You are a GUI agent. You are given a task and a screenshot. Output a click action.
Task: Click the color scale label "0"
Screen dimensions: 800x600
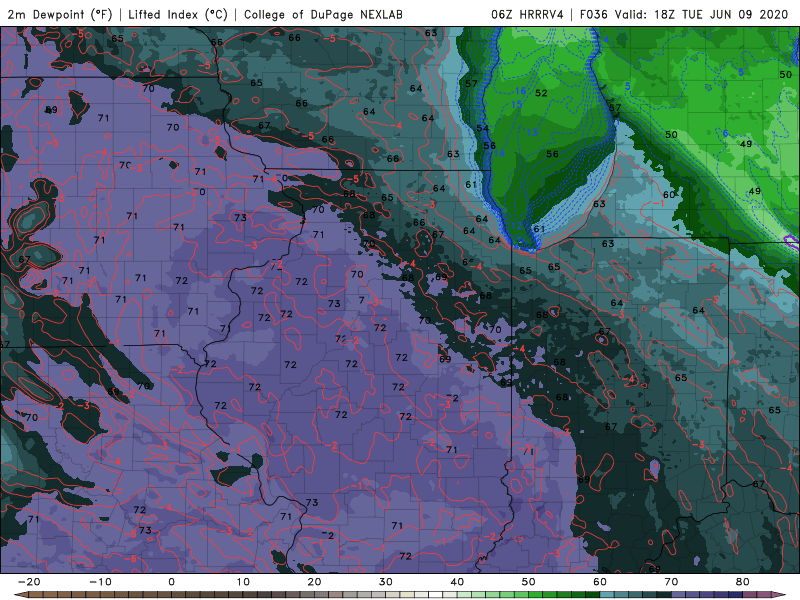tap(171, 582)
